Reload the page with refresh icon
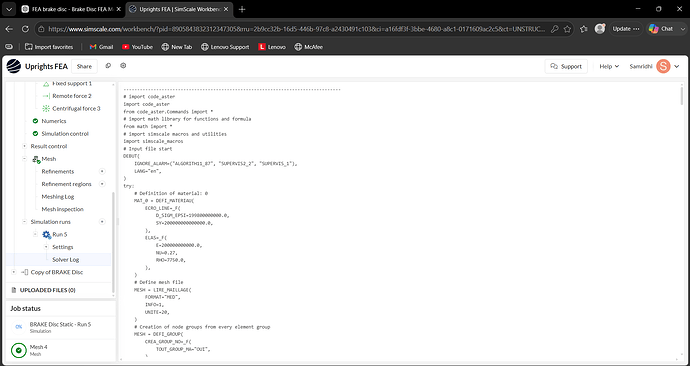 pyautogui.click(x=25, y=29)
